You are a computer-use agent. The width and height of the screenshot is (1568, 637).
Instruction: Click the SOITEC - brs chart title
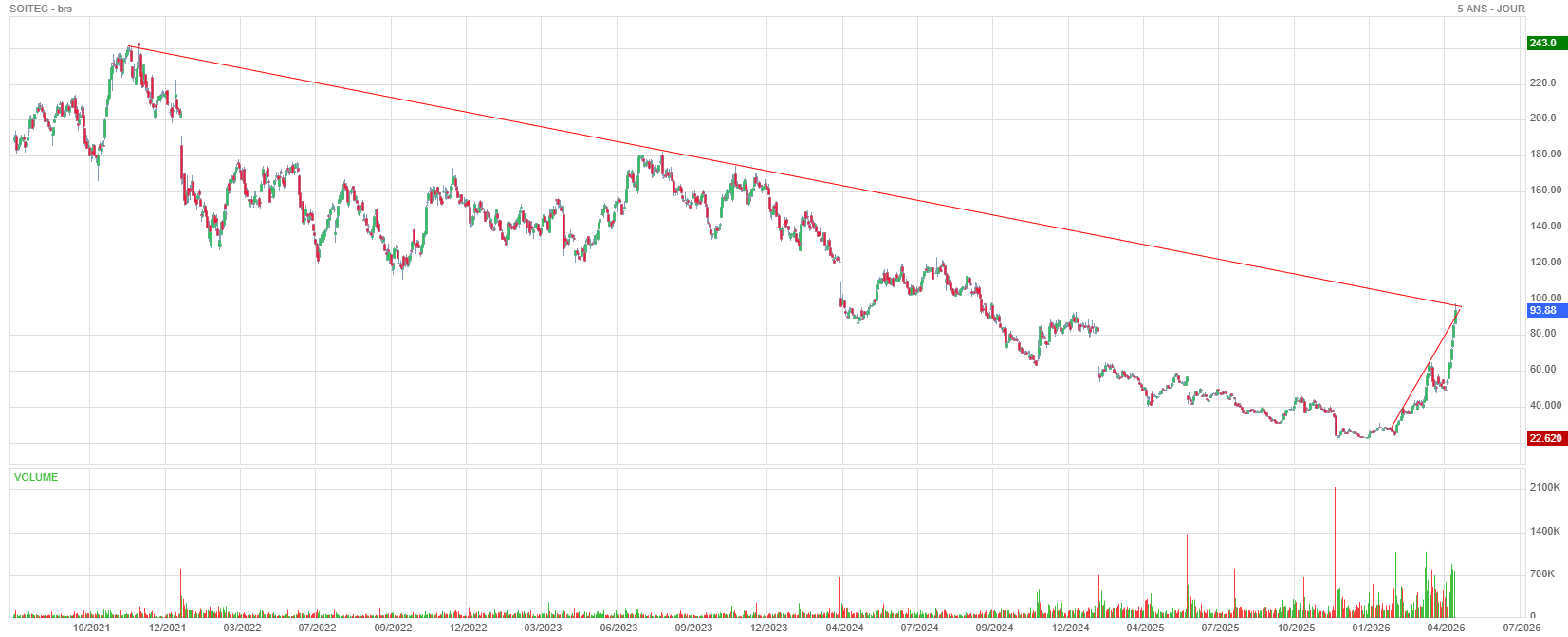[41, 9]
